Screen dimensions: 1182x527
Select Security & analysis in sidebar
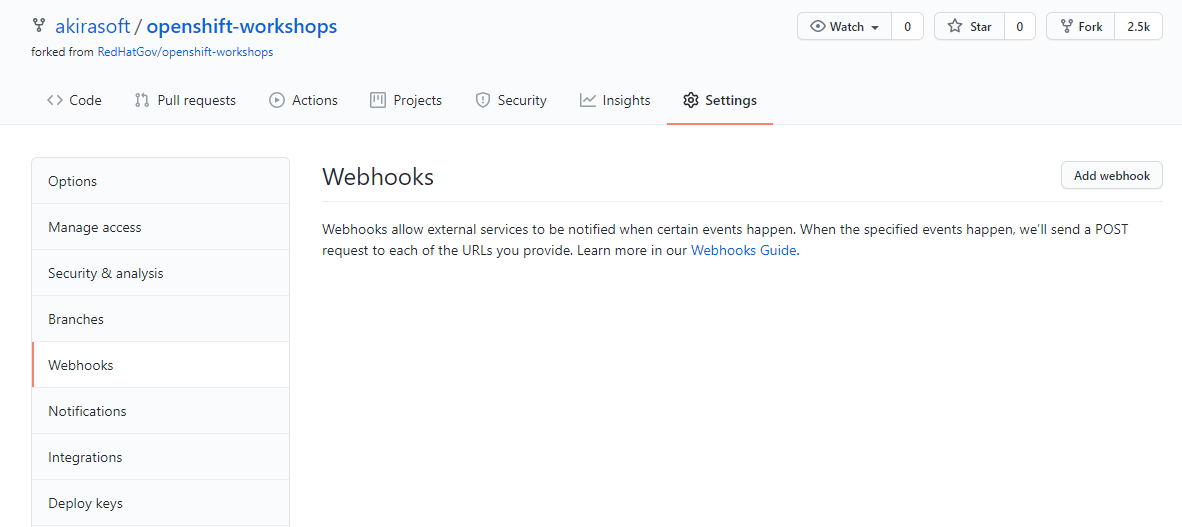[x=106, y=273]
